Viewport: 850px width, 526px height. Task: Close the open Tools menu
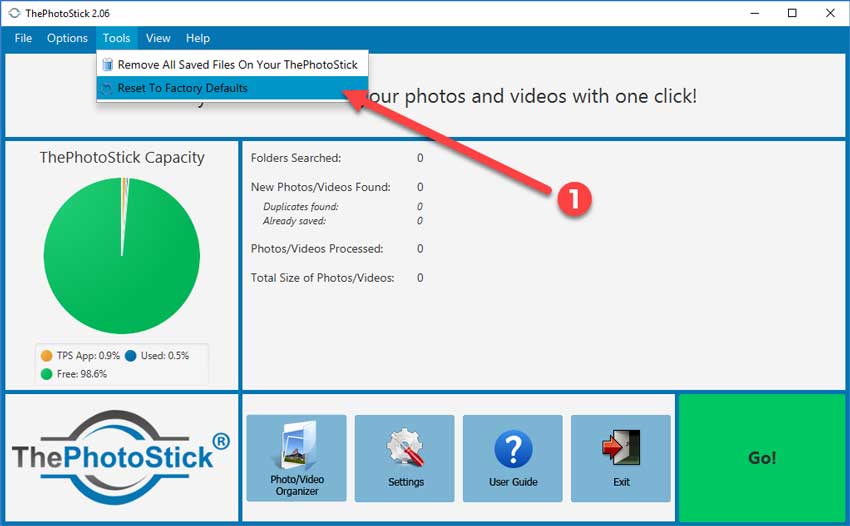pyautogui.click(x=117, y=38)
